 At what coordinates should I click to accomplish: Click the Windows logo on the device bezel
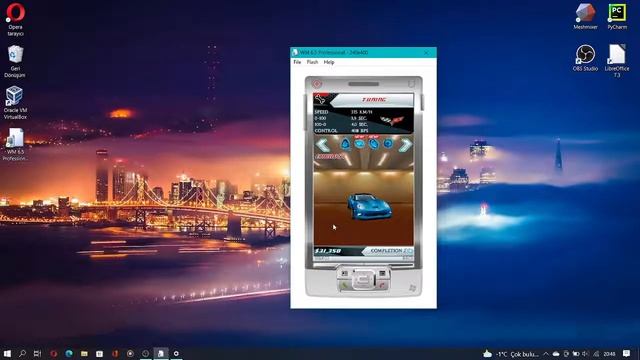click(413, 288)
